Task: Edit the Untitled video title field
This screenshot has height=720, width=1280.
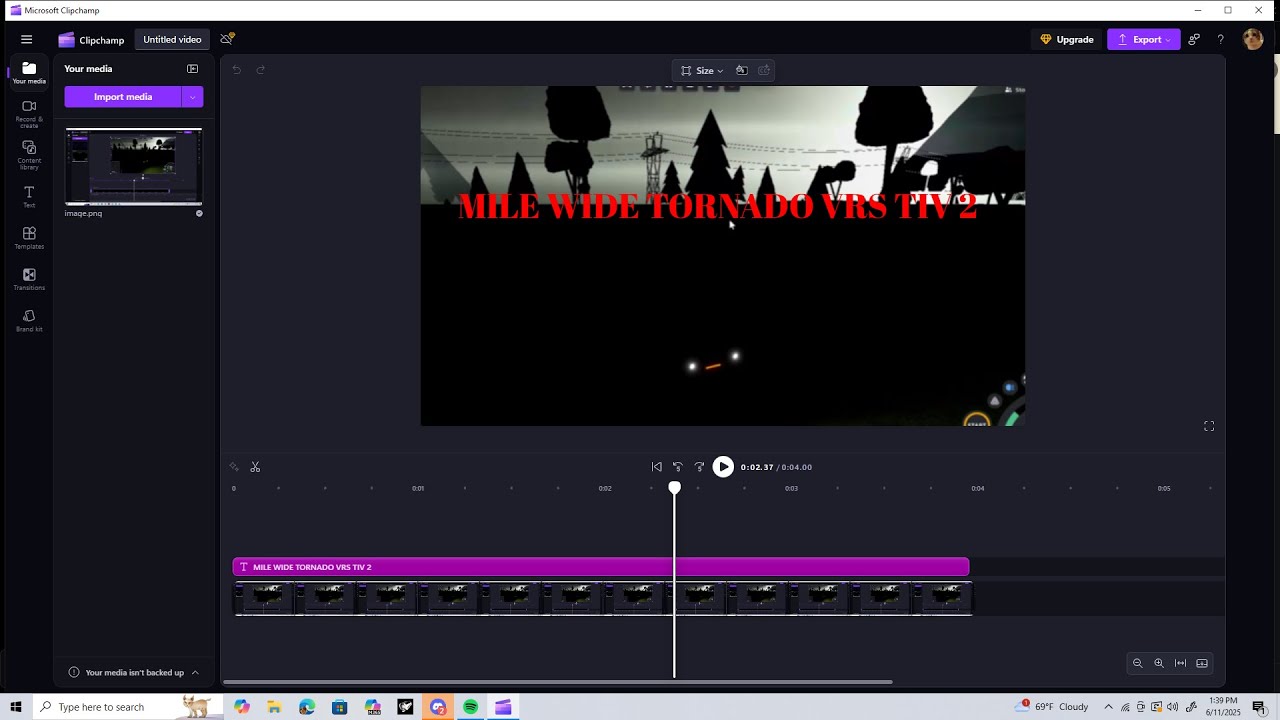Action: (172, 40)
